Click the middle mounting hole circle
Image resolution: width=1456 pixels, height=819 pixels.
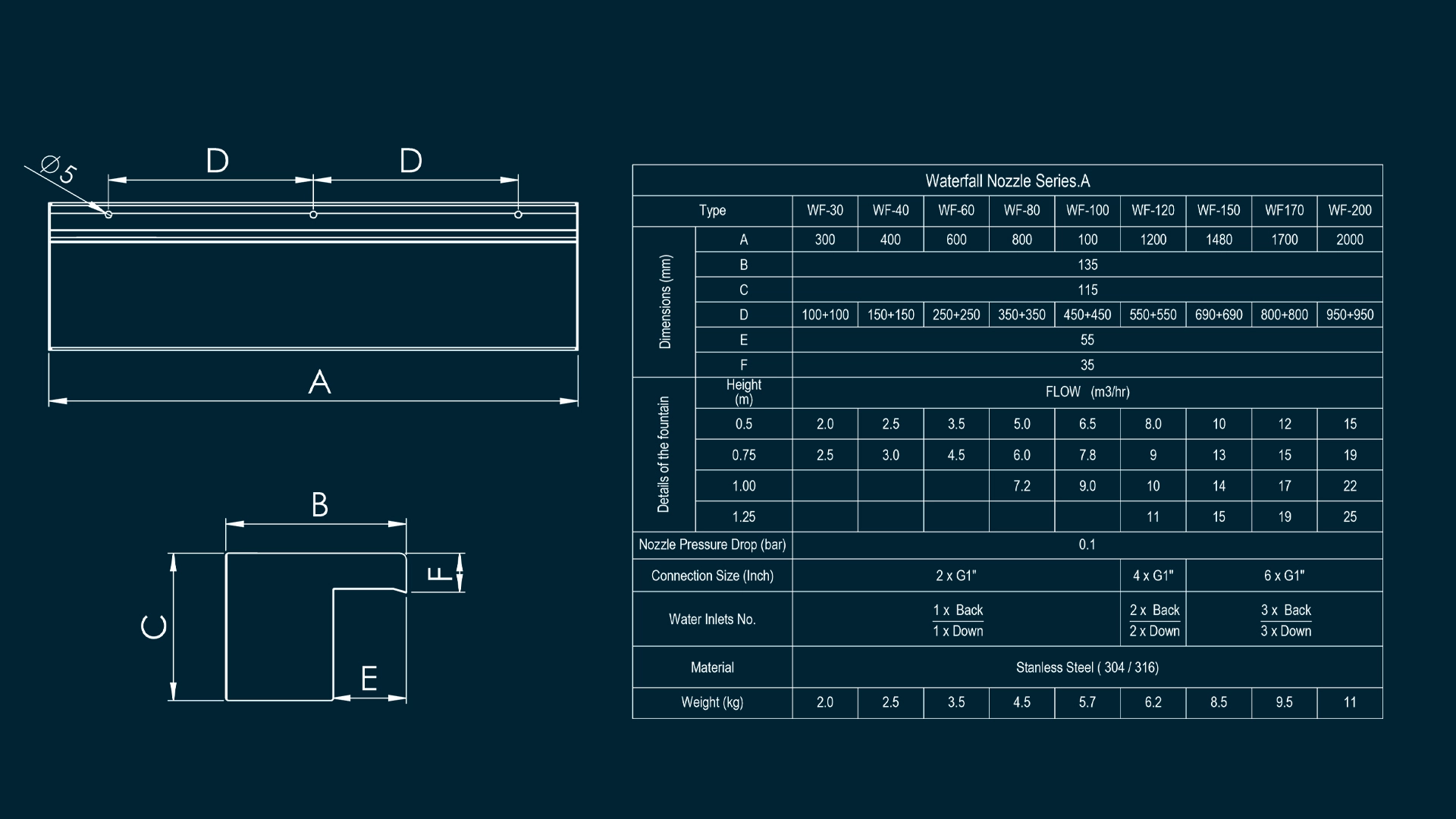[313, 215]
